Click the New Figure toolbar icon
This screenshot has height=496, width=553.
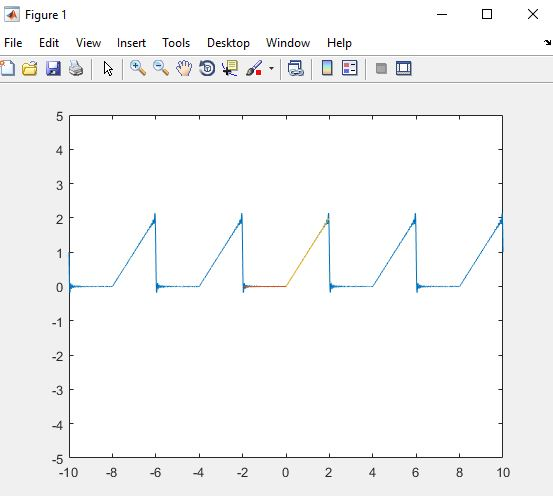[x=7, y=68]
